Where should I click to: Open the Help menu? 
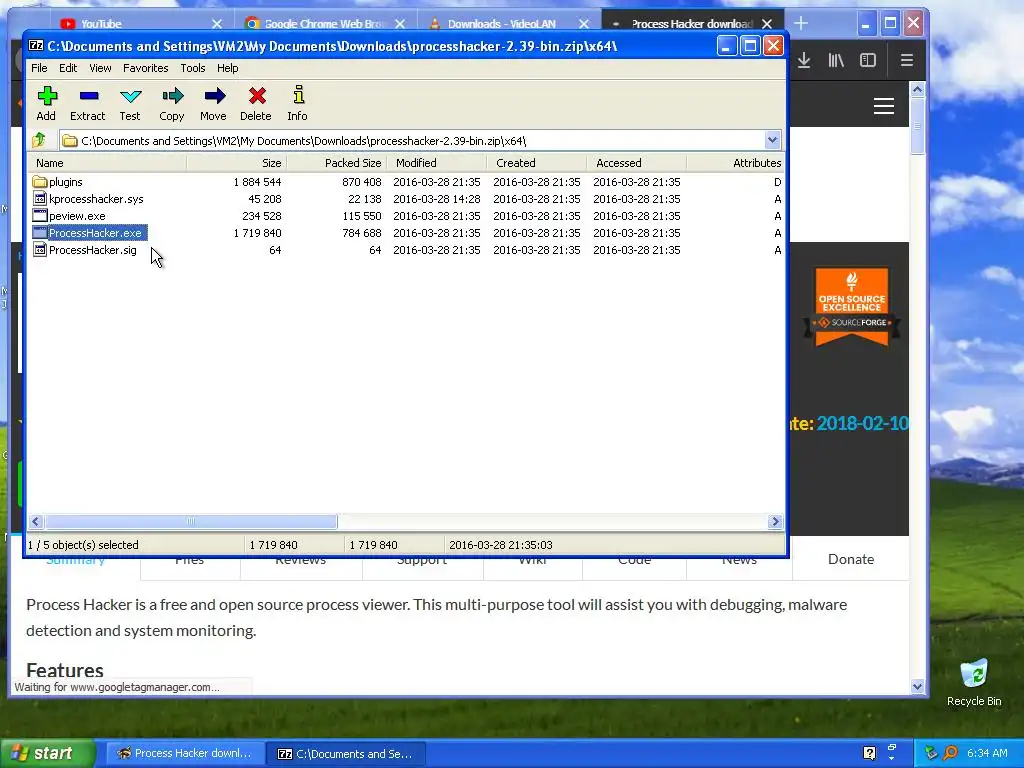[227, 68]
